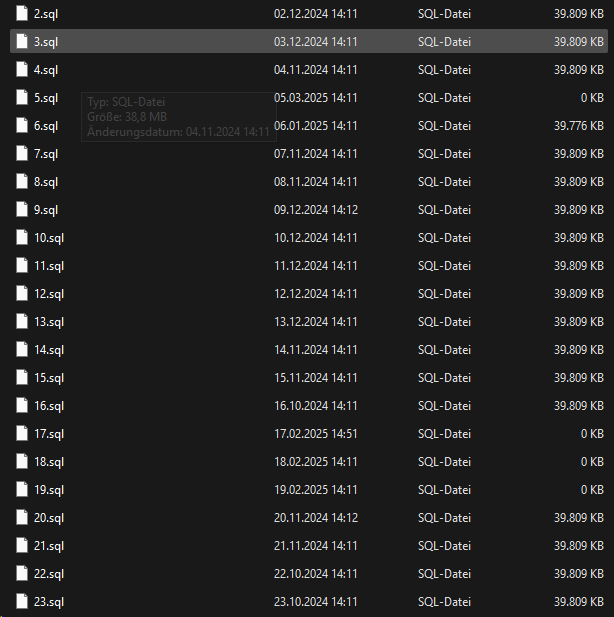Click the file icon of 21.sql
Viewport: 614px width, 617px height.
pyautogui.click(x=22, y=546)
